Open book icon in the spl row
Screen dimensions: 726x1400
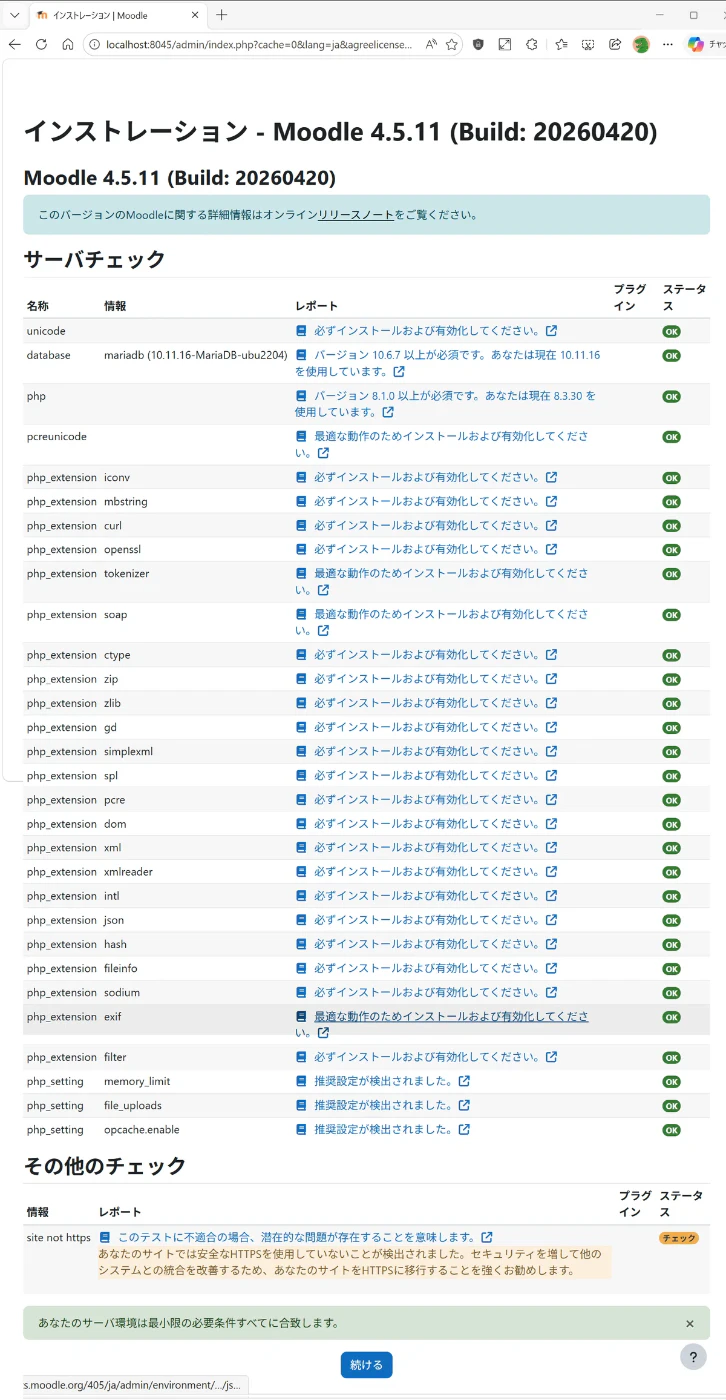tap(301, 776)
